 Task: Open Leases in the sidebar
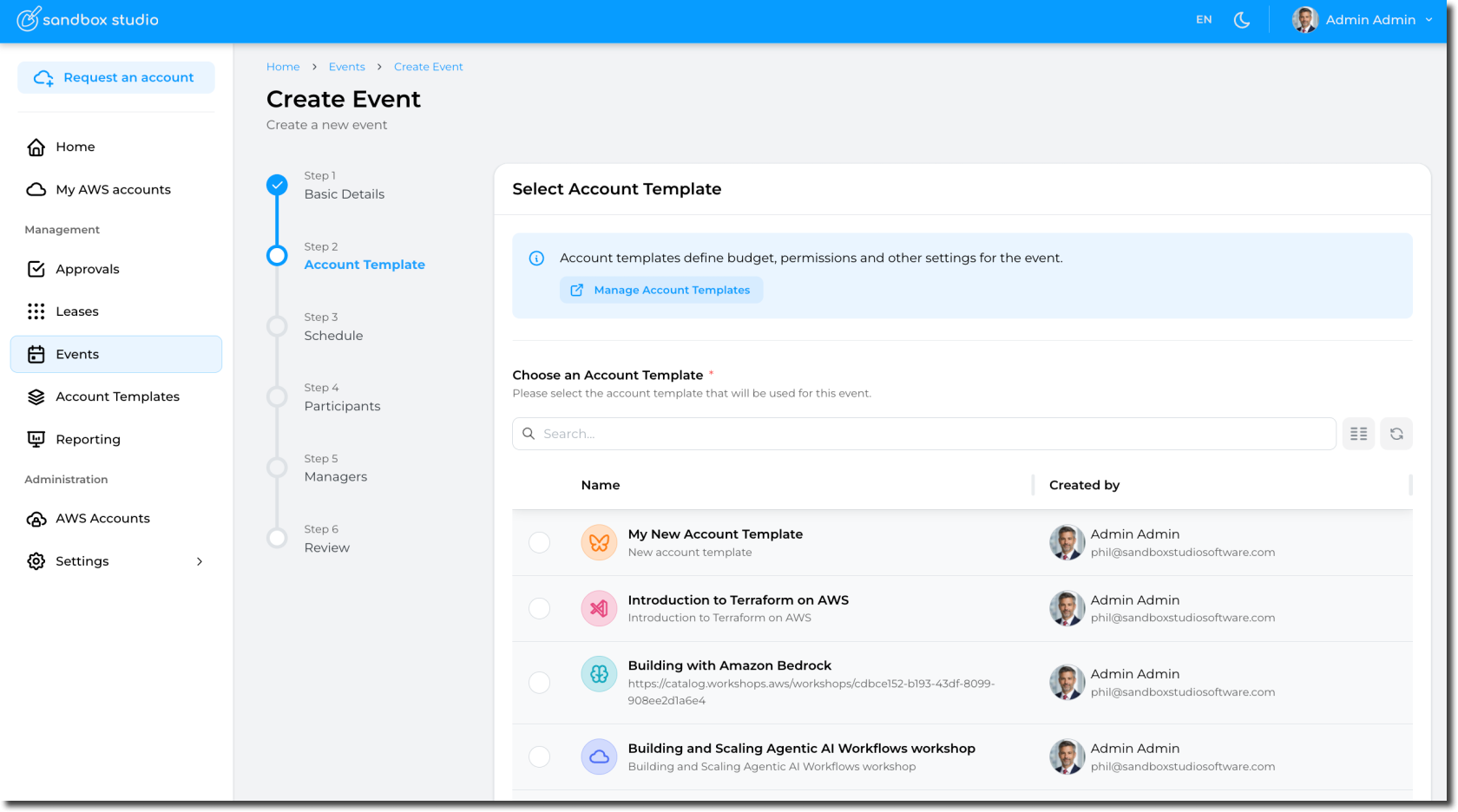click(77, 311)
